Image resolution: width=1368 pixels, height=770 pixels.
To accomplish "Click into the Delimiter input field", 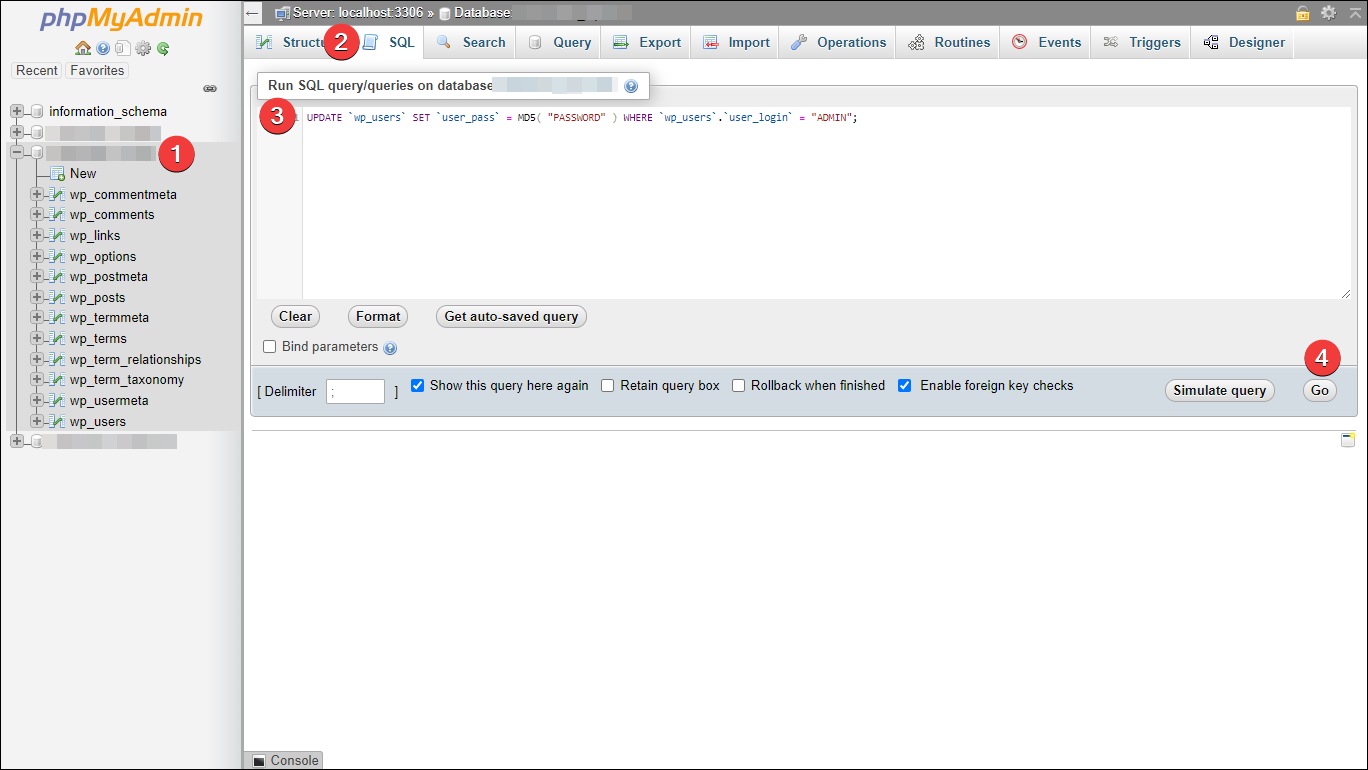I will pos(355,391).
